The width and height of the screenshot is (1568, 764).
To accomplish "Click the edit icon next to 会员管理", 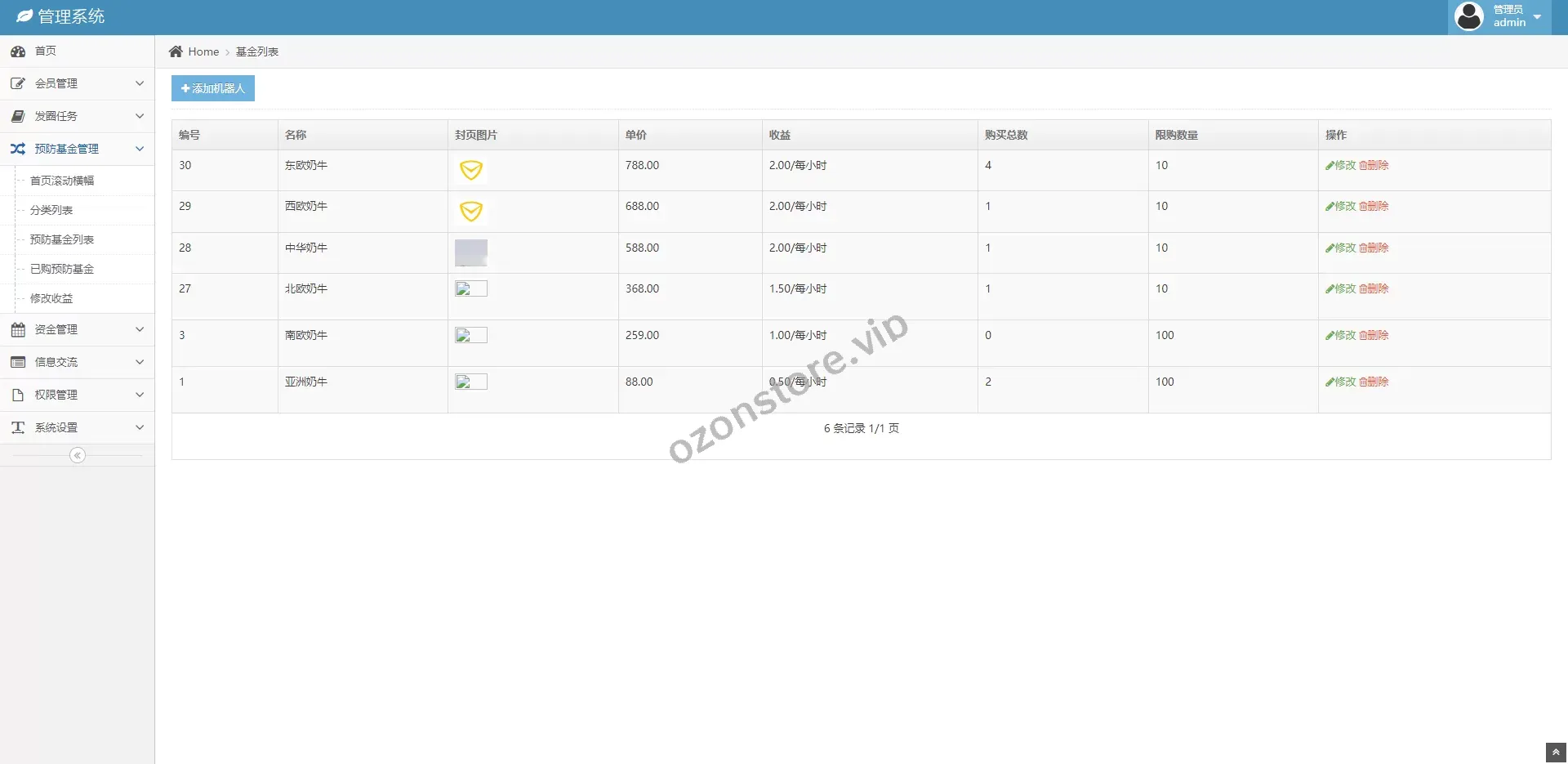I will (x=18, y=83).
